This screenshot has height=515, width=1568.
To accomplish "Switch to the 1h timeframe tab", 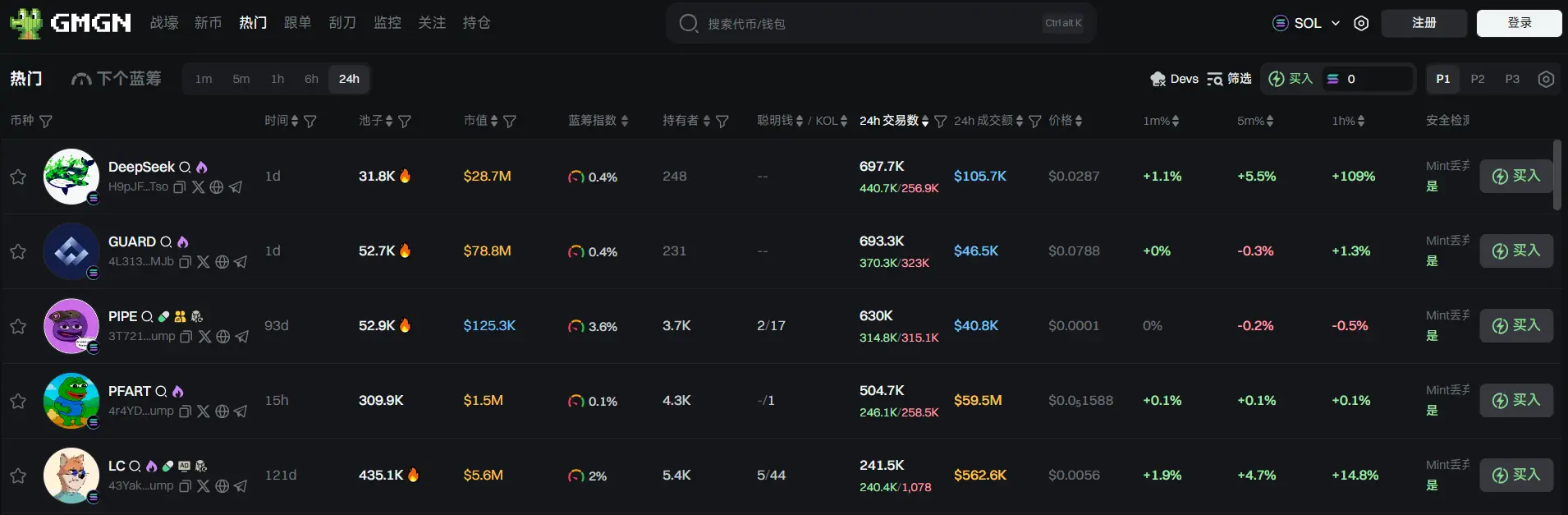I will click(x=277, y=79).
